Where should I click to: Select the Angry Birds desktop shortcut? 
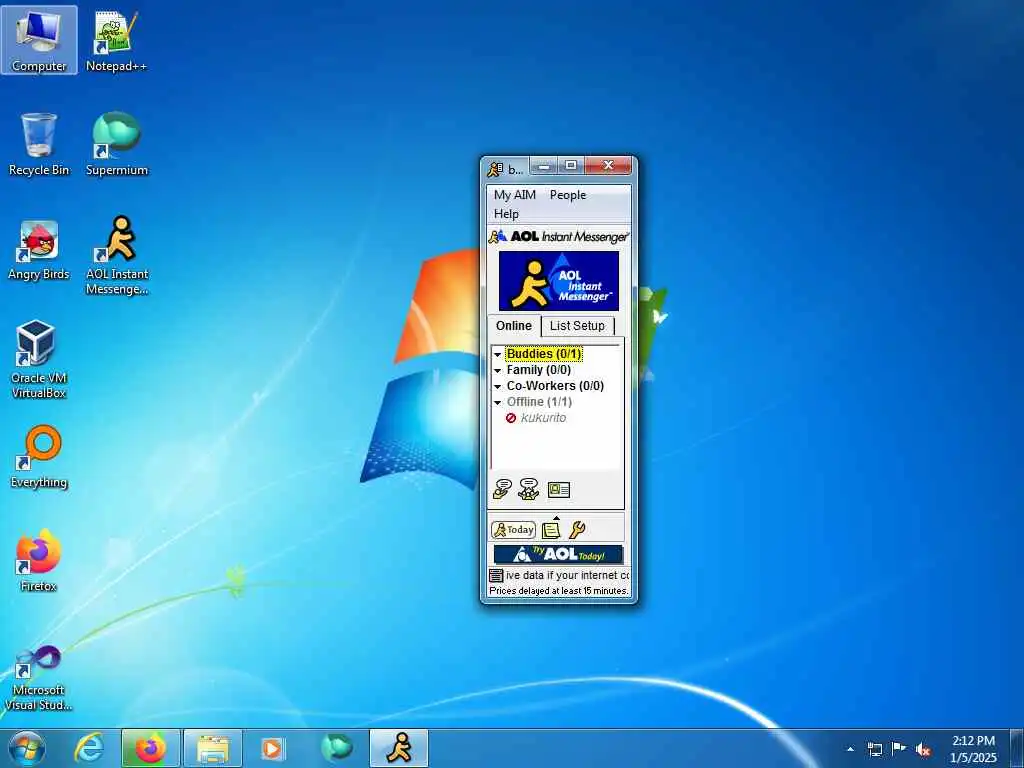tap(39, 250)
